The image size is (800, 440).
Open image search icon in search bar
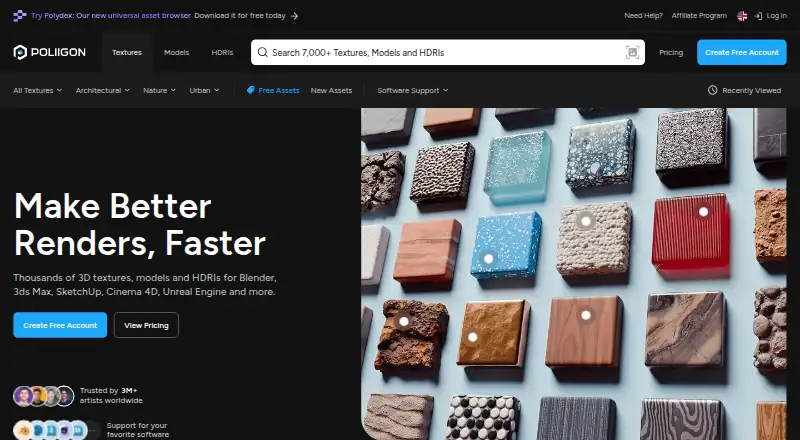tap(632, 52)
